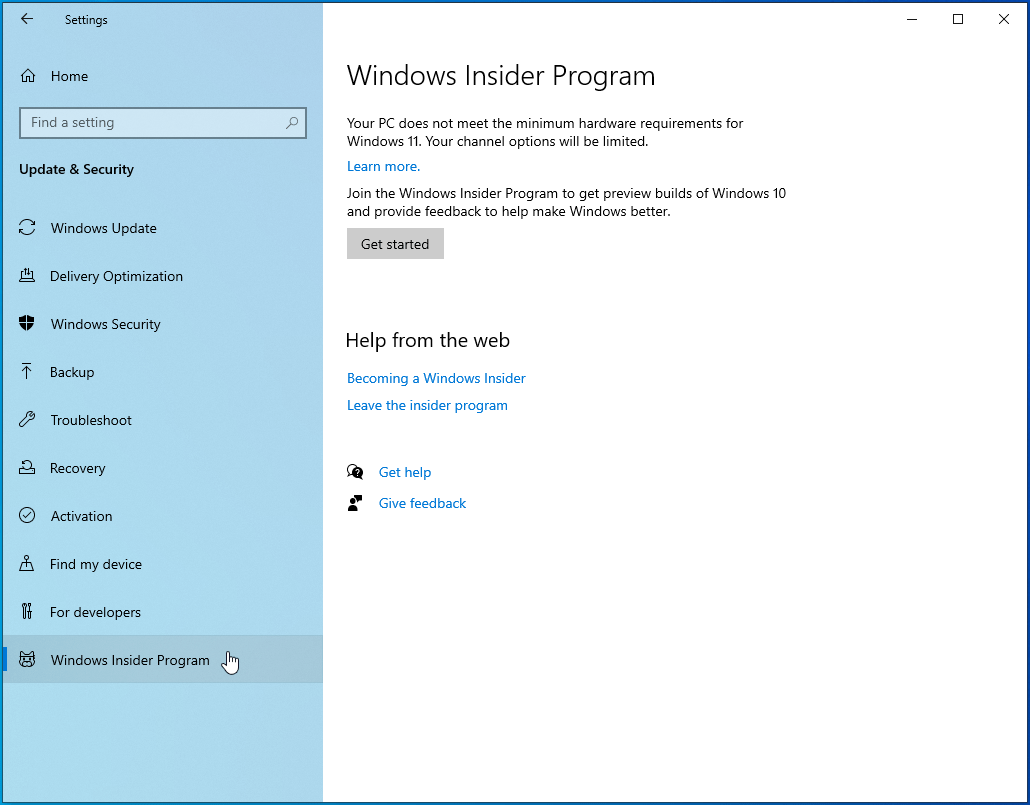Click the Windows Insider Program ninja-cat icon

pyautogui.click(x=28, y=660)
